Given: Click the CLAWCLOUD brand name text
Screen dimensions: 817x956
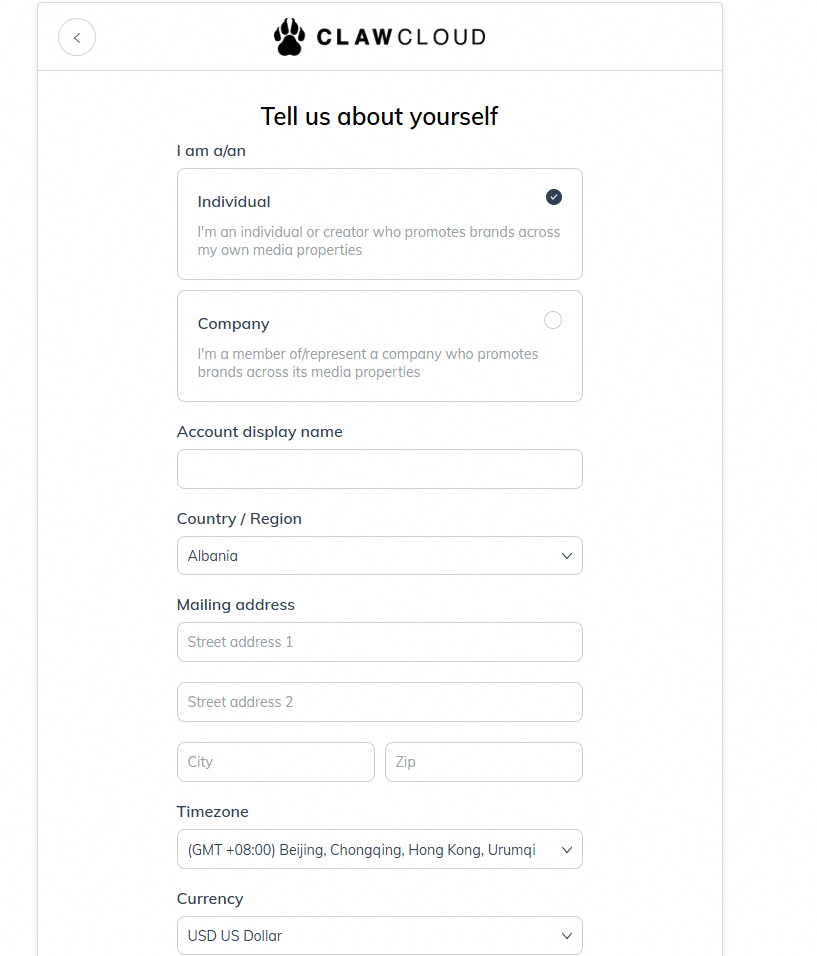Looking at the screenshot, I should [400, 38].
